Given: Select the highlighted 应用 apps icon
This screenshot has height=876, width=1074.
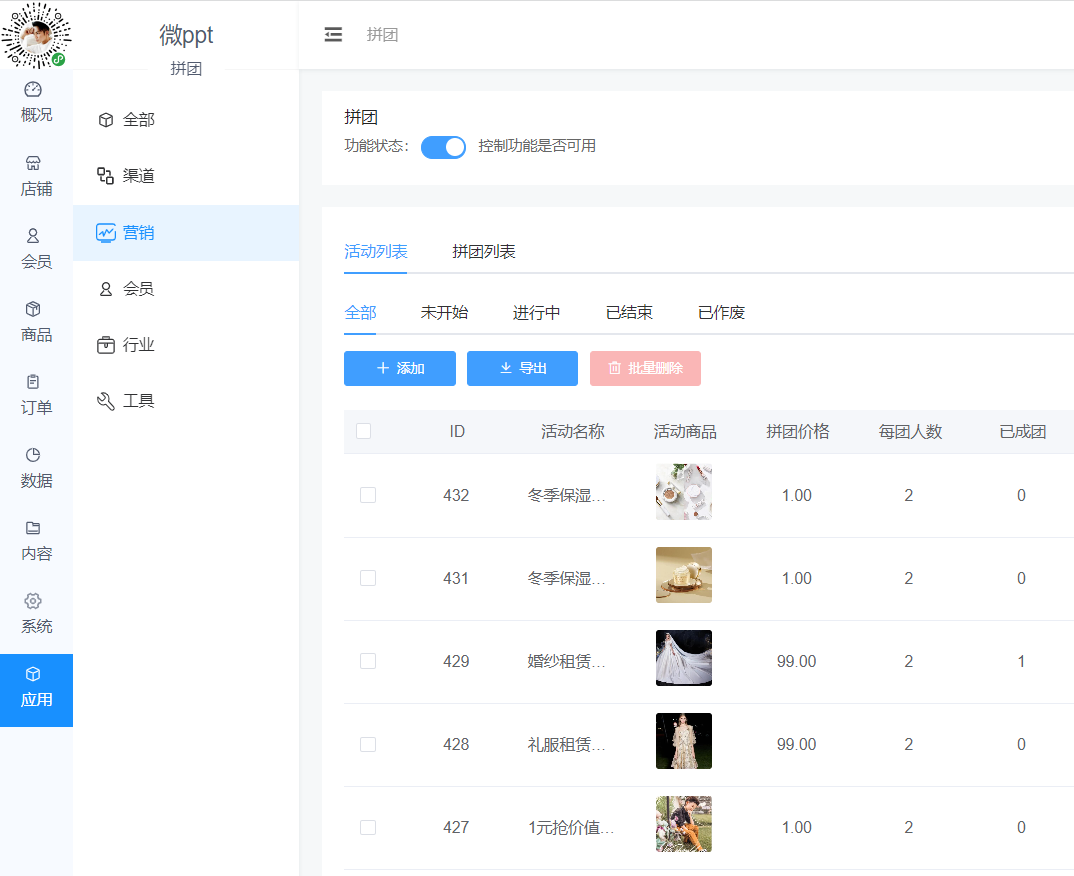Looking at the screenshot, I should tap(36, 690).
